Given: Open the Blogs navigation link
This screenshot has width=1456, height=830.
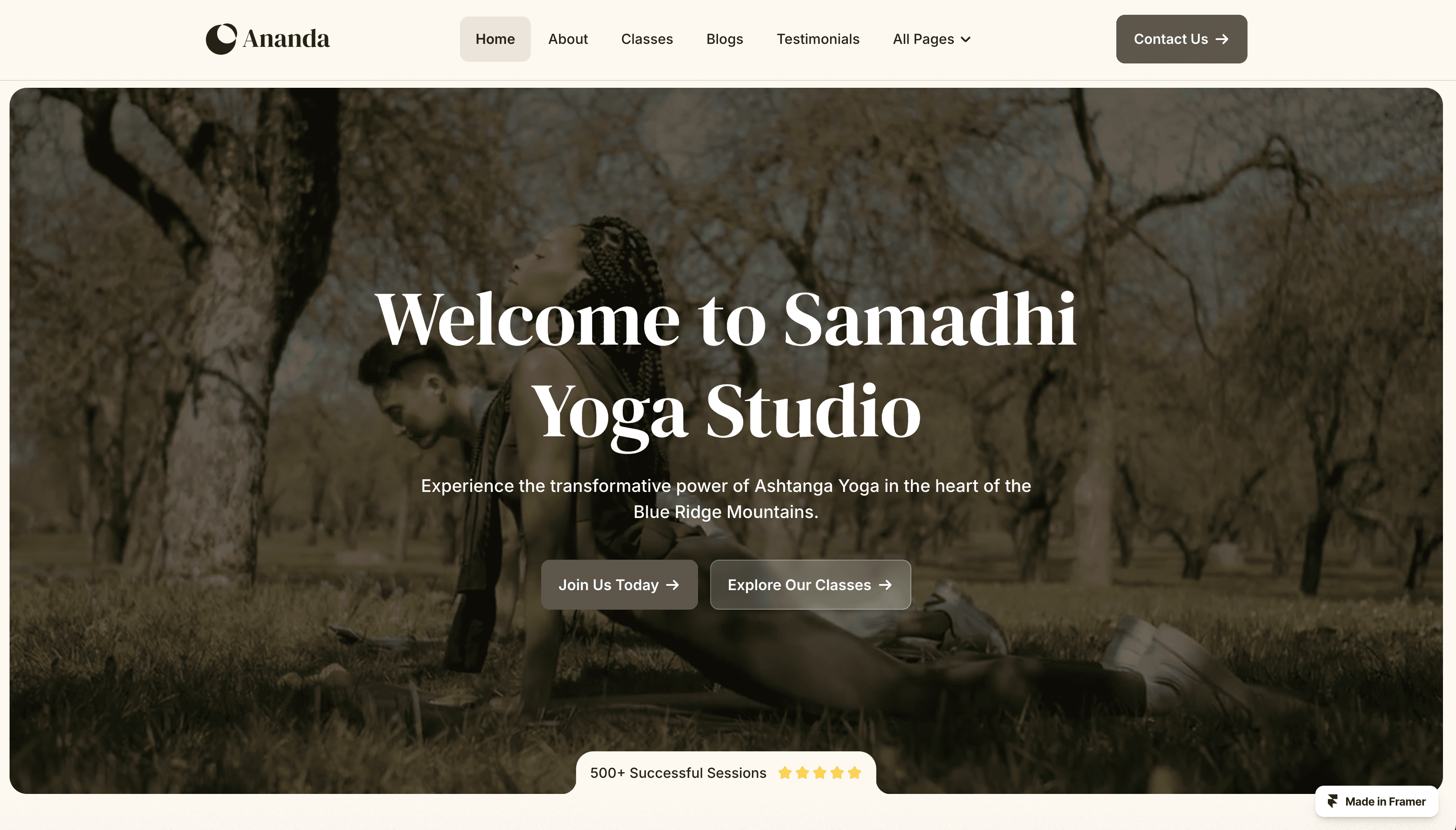Looking at the screenshot, I should point(725,39).
